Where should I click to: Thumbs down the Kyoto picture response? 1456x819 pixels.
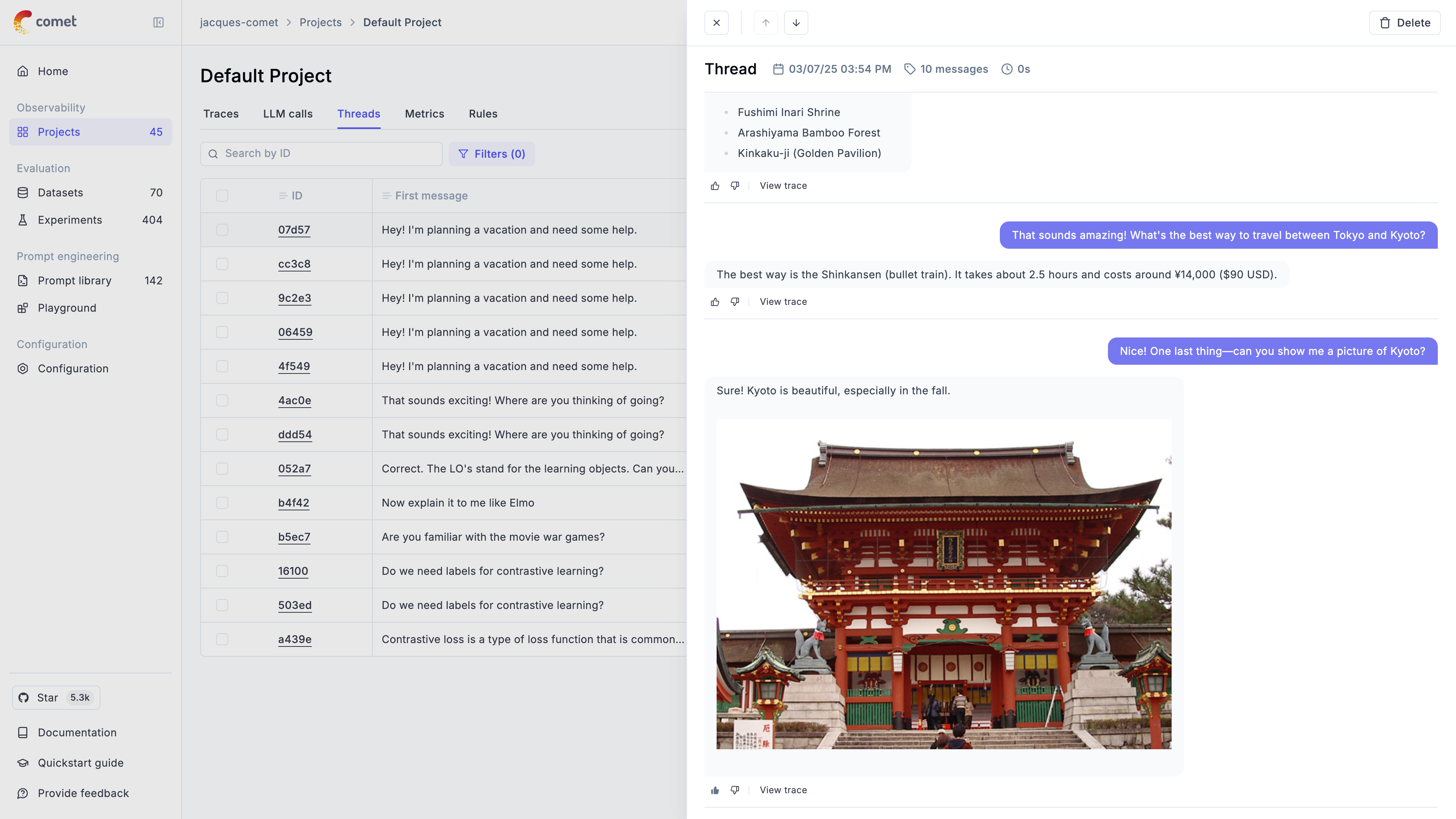tap(735, 789)
